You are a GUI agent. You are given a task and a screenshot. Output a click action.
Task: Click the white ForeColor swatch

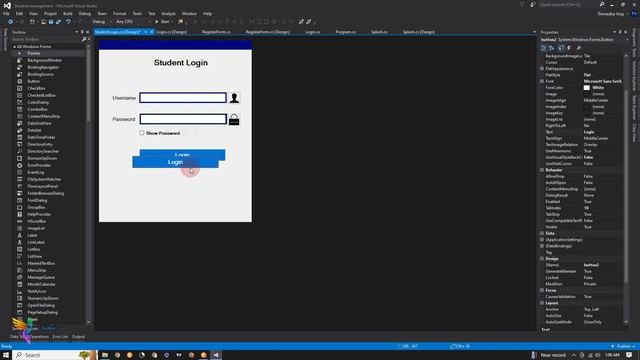[x=587, y=88]
